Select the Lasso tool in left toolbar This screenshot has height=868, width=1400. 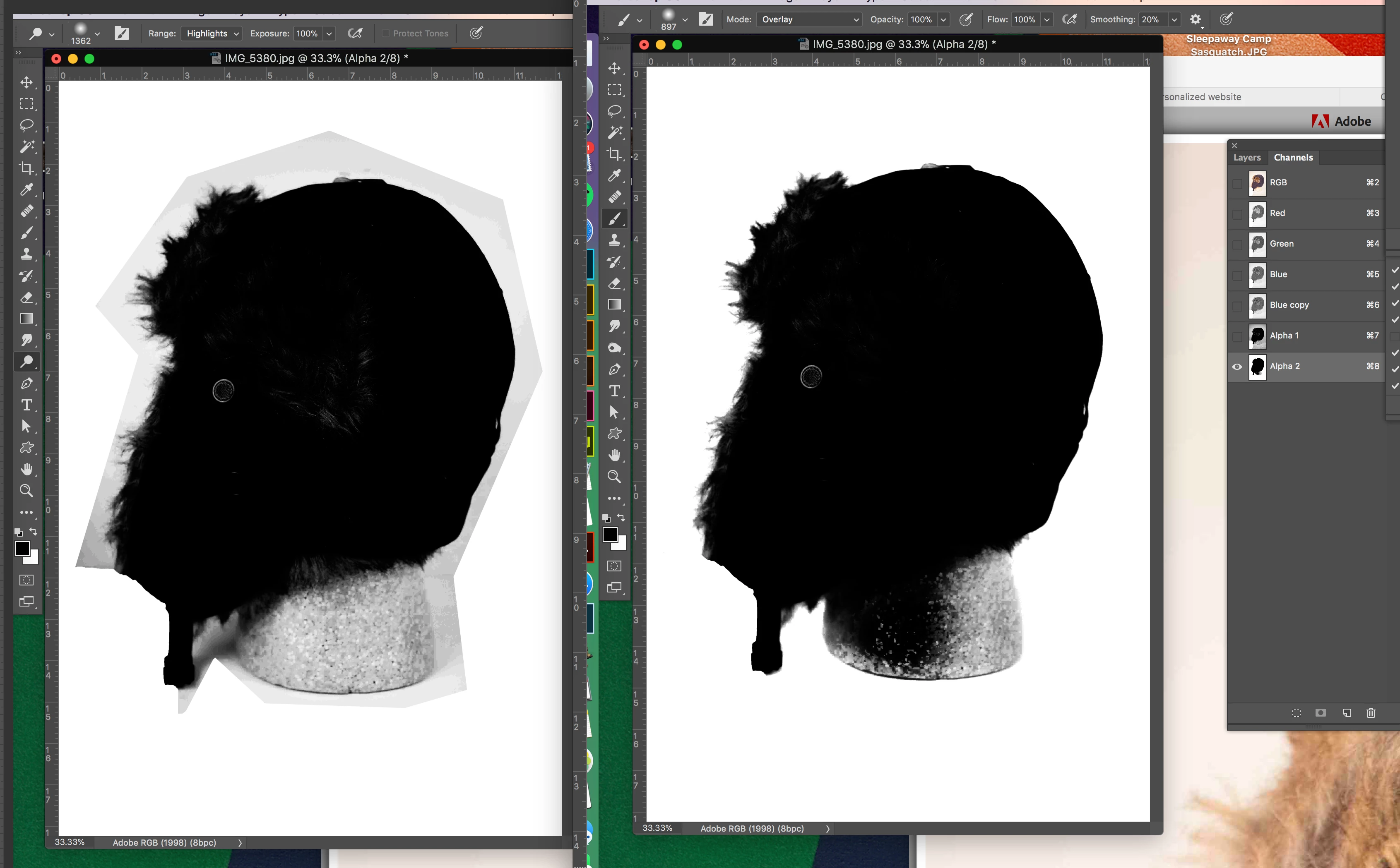[26, 125]
